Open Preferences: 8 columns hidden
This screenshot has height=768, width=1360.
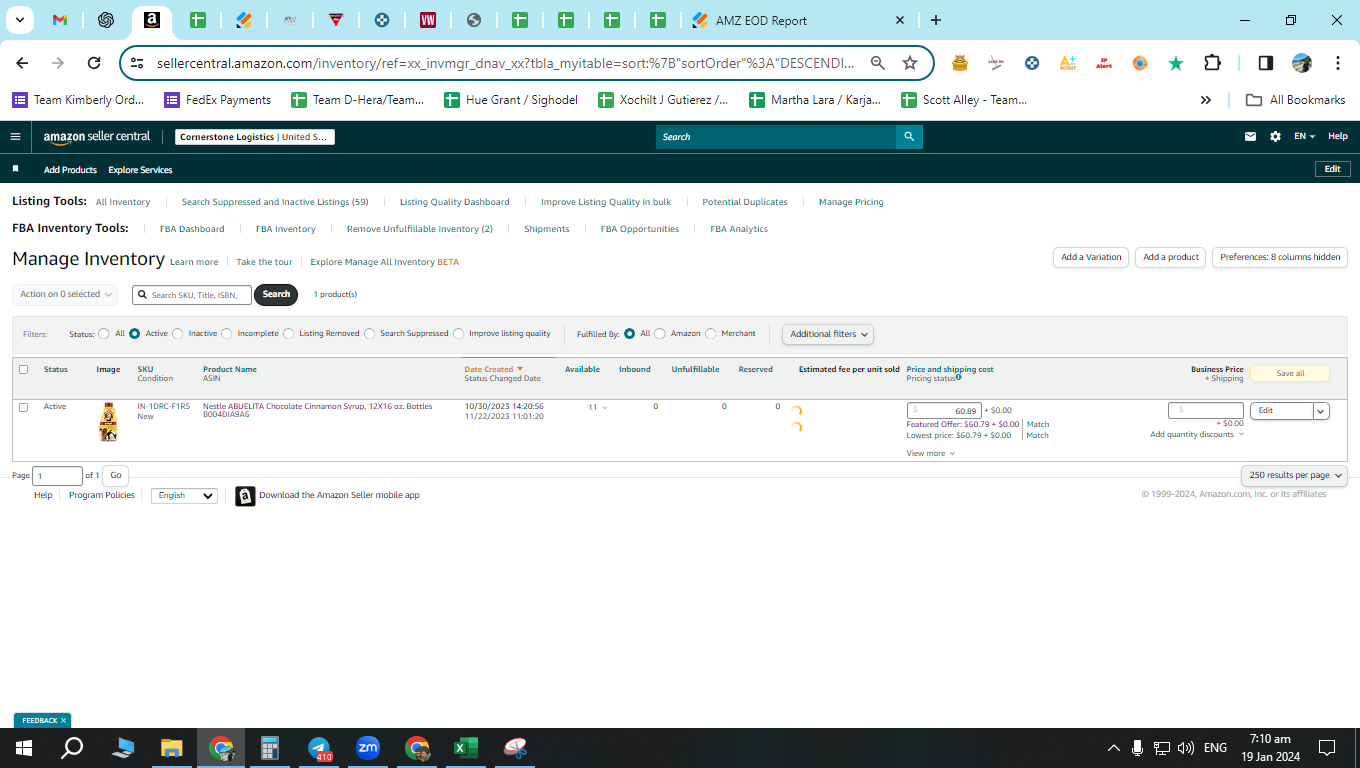coord(1280,257)
